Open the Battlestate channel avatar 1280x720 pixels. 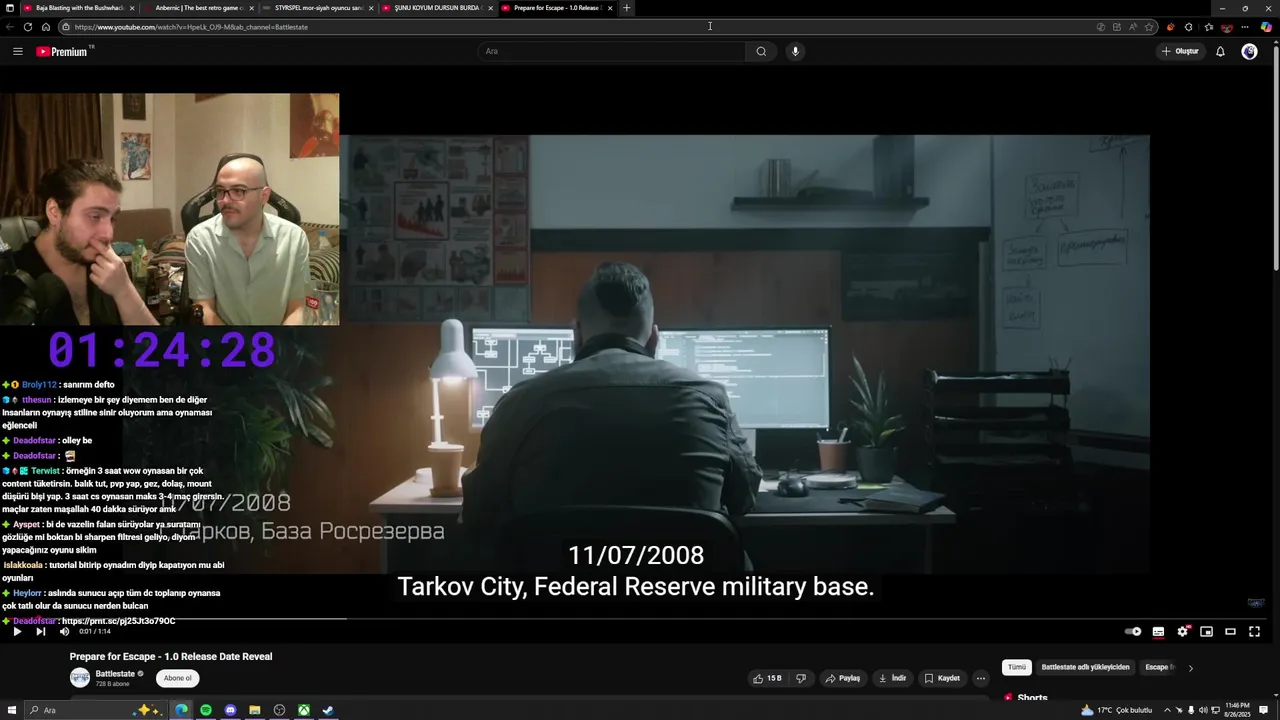[x=80, y=678]
